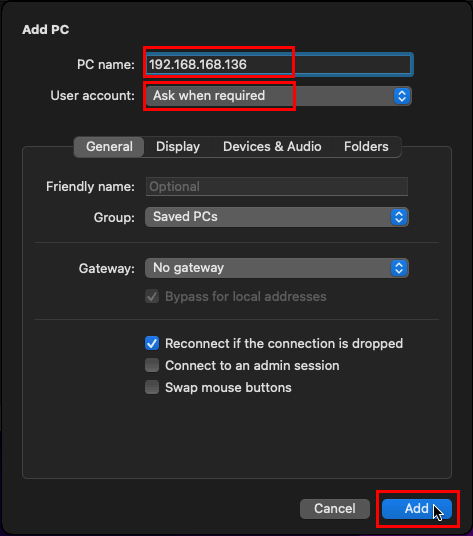The height and width of the screenshot is (536, 473).
Task: Click the User account up-down chevron icon
Action: point(402,96)
